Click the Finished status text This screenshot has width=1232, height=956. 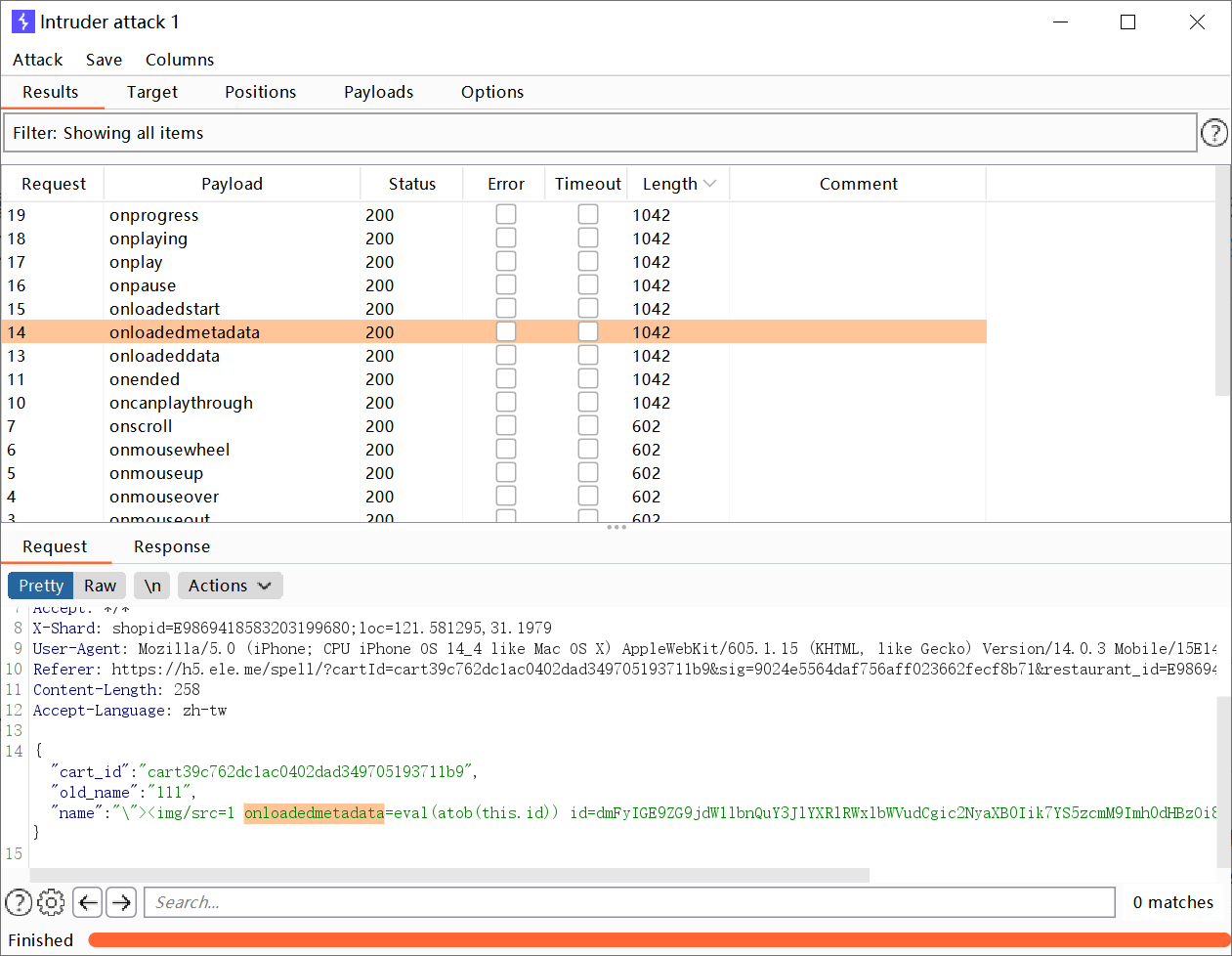pyautogui.click(x=41, y=940)
